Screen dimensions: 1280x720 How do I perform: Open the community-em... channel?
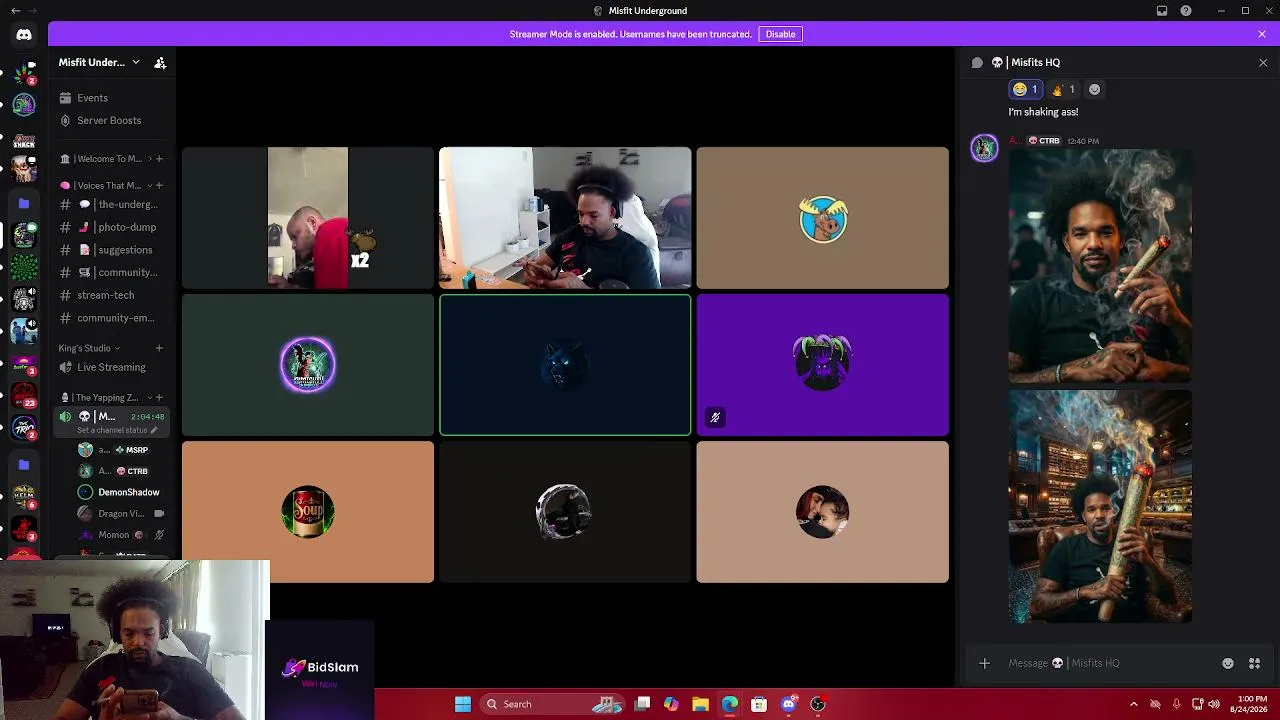click(x=110, y=318)
